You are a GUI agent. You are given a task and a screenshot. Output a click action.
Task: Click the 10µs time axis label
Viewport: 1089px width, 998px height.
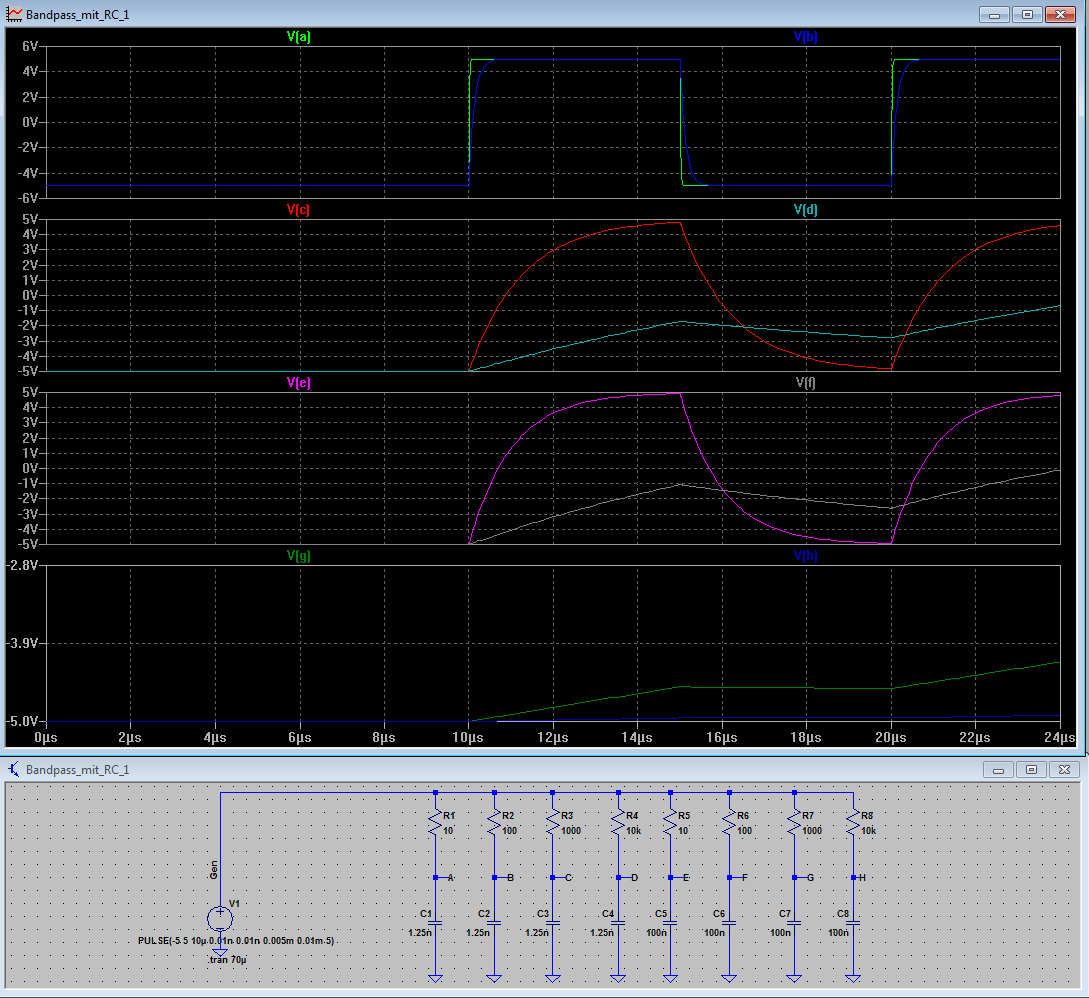(468, 737)
